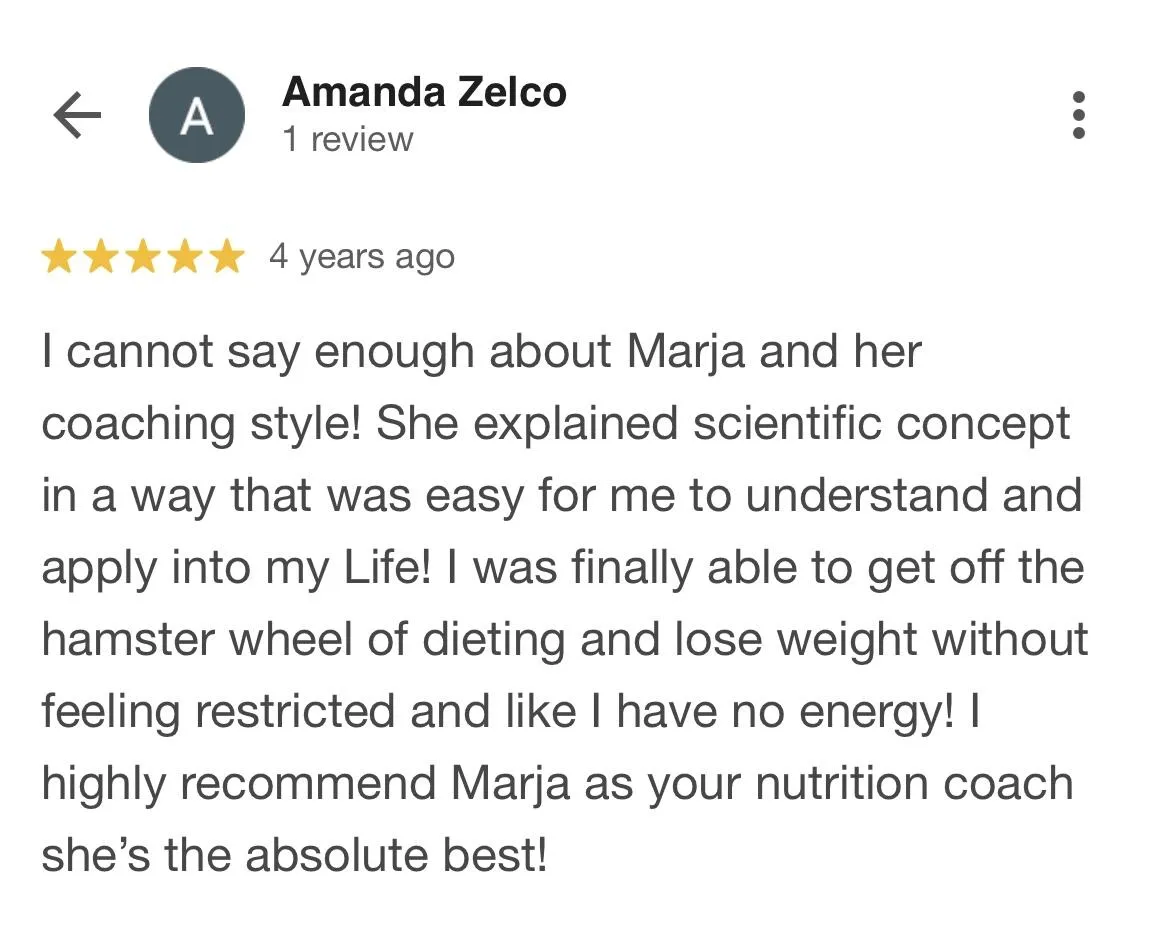Click the fourth gold rating star
1163x939 pixels.
pos(185,258)
